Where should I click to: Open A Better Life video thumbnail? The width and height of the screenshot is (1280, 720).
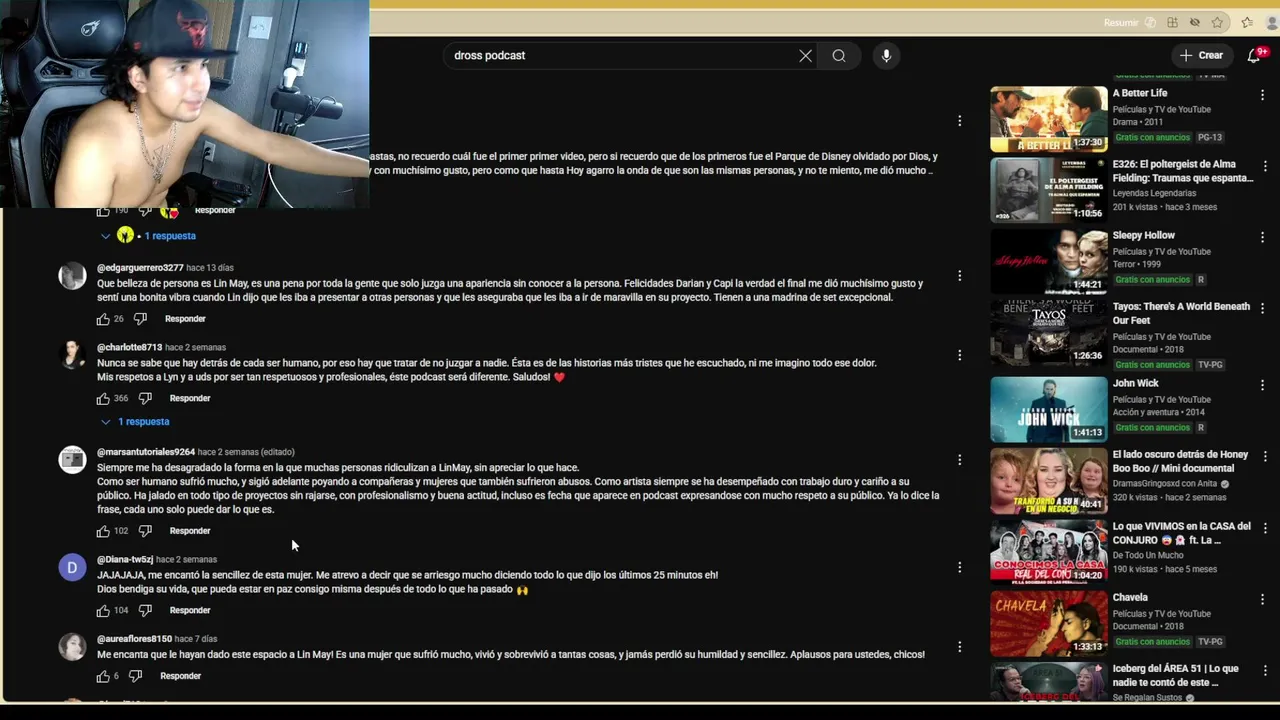[x=1049, y=119]
